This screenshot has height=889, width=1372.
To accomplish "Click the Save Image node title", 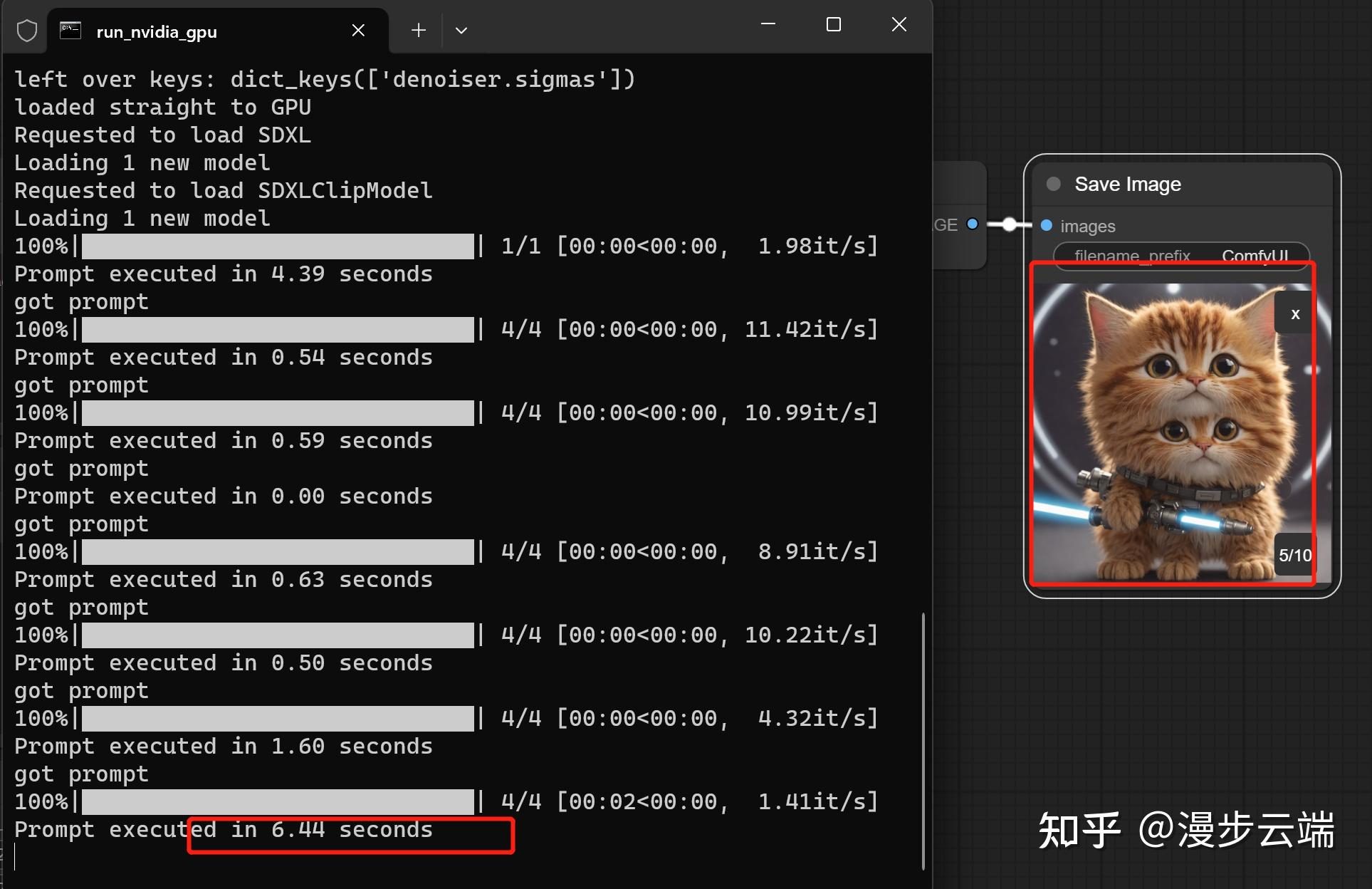I will pos(1127,184).
